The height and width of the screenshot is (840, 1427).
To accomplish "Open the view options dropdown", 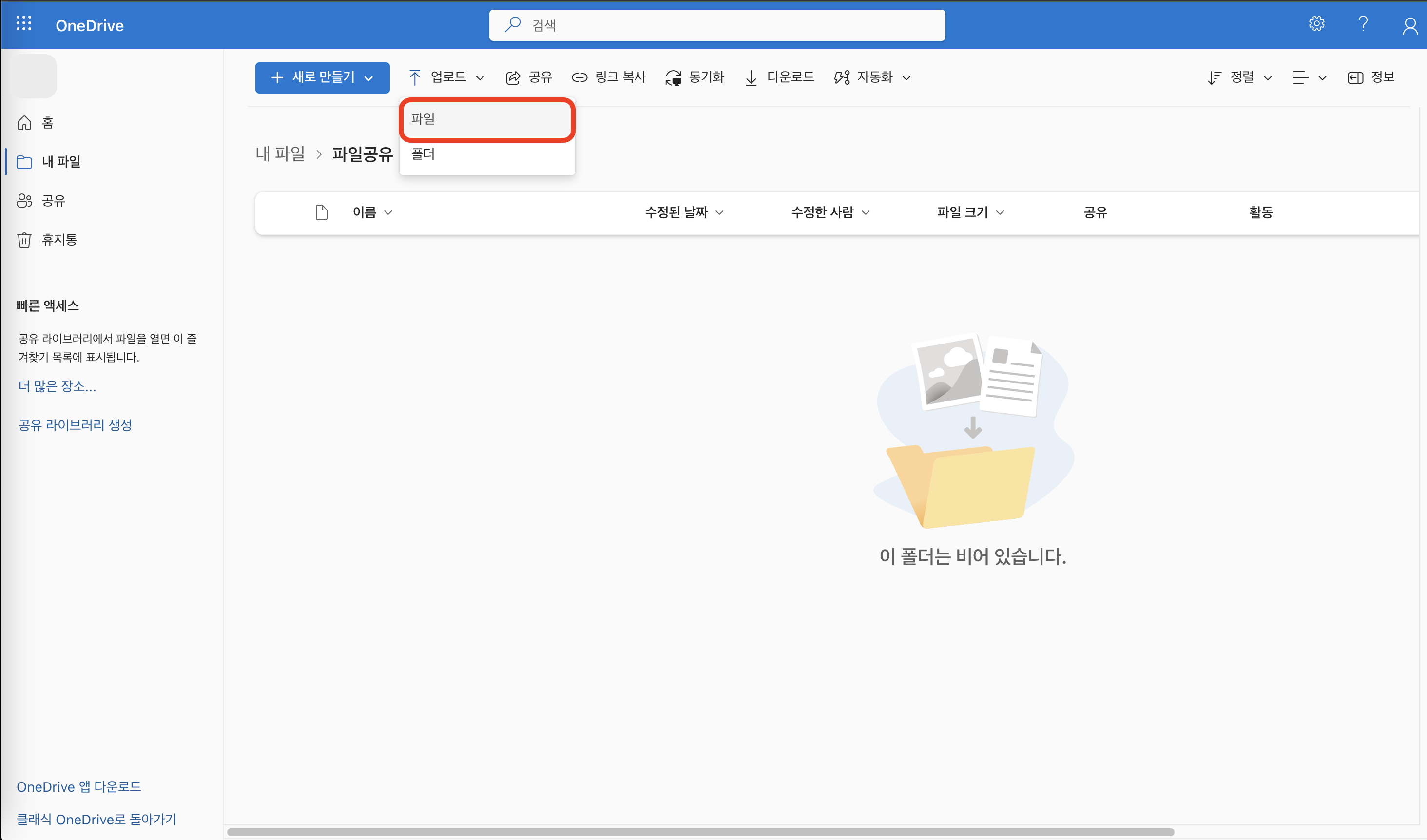I will [1309, 77].
